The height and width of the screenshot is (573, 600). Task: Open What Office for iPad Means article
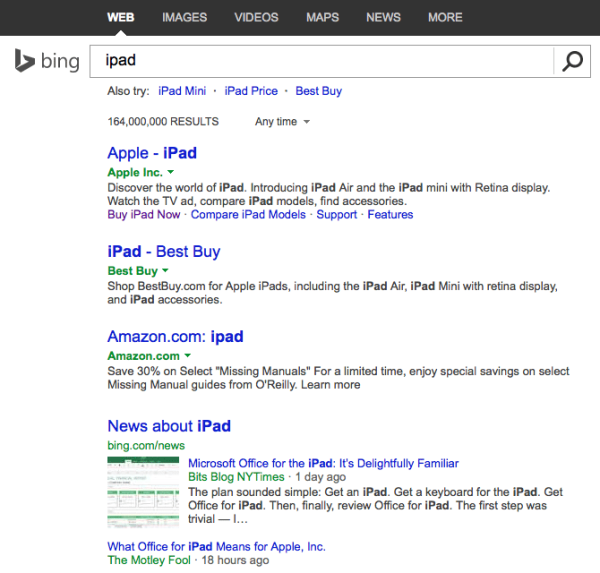(x=216, y=547)
